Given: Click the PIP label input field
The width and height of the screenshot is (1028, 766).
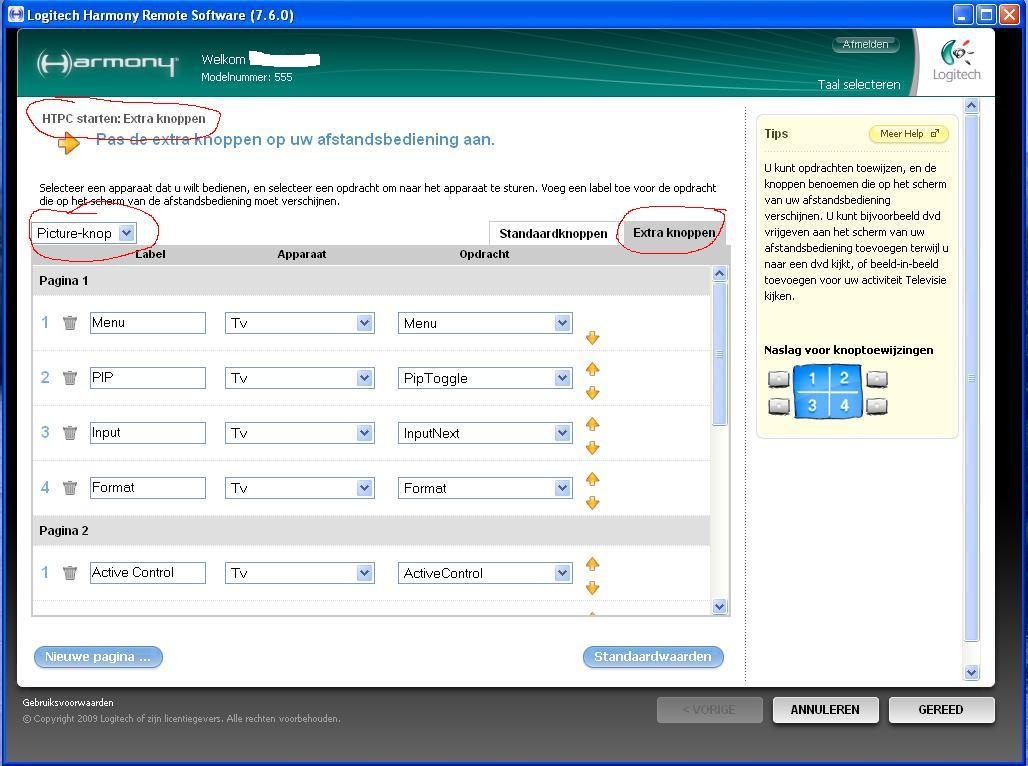Looking at the screenshot, I should (x=148, y=378).
